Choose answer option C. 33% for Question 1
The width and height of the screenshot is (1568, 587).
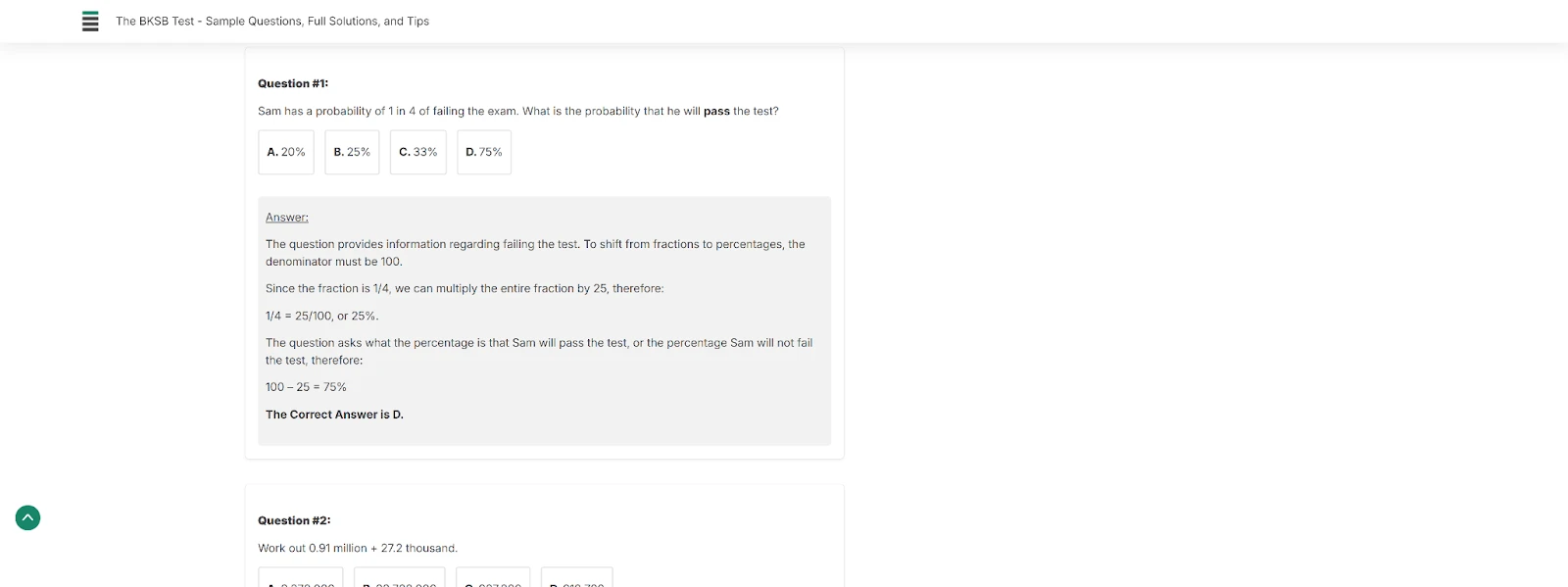coord(417,152)
